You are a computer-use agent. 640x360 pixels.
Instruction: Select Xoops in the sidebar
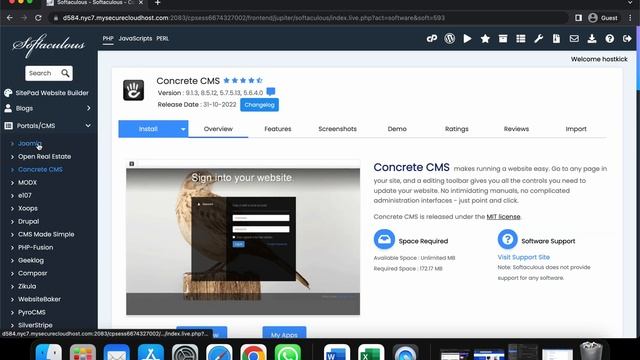coord(28,208)
